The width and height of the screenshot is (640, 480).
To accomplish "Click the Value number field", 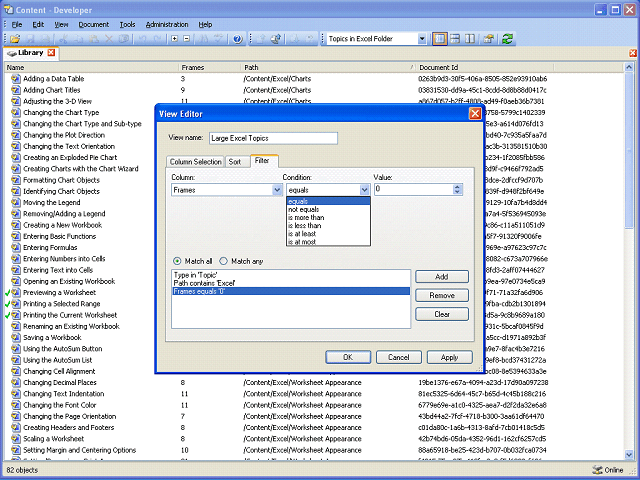I will [413, 189].
